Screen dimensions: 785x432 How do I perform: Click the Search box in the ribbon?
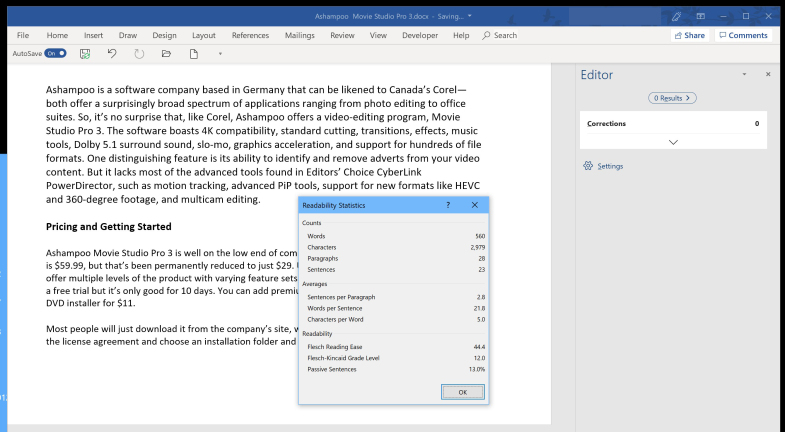point(500,35)
